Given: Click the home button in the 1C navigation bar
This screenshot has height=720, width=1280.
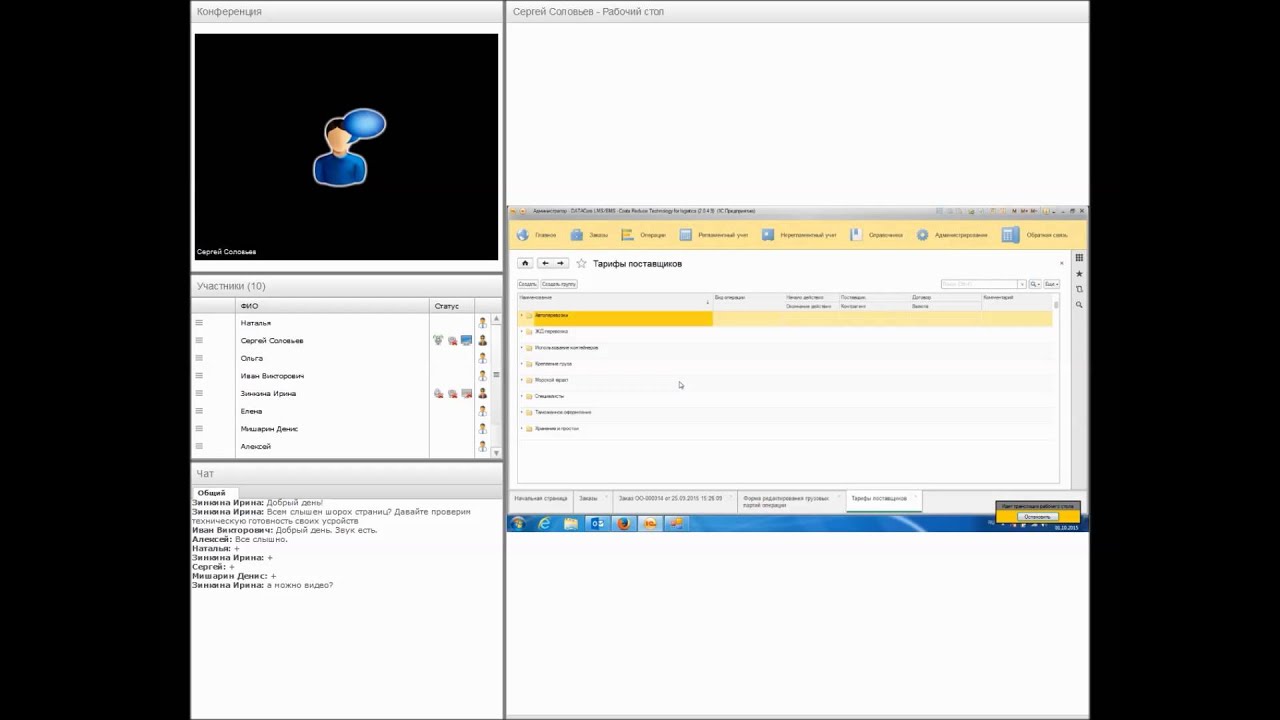Looking at the screenshot, I should 525,263.
